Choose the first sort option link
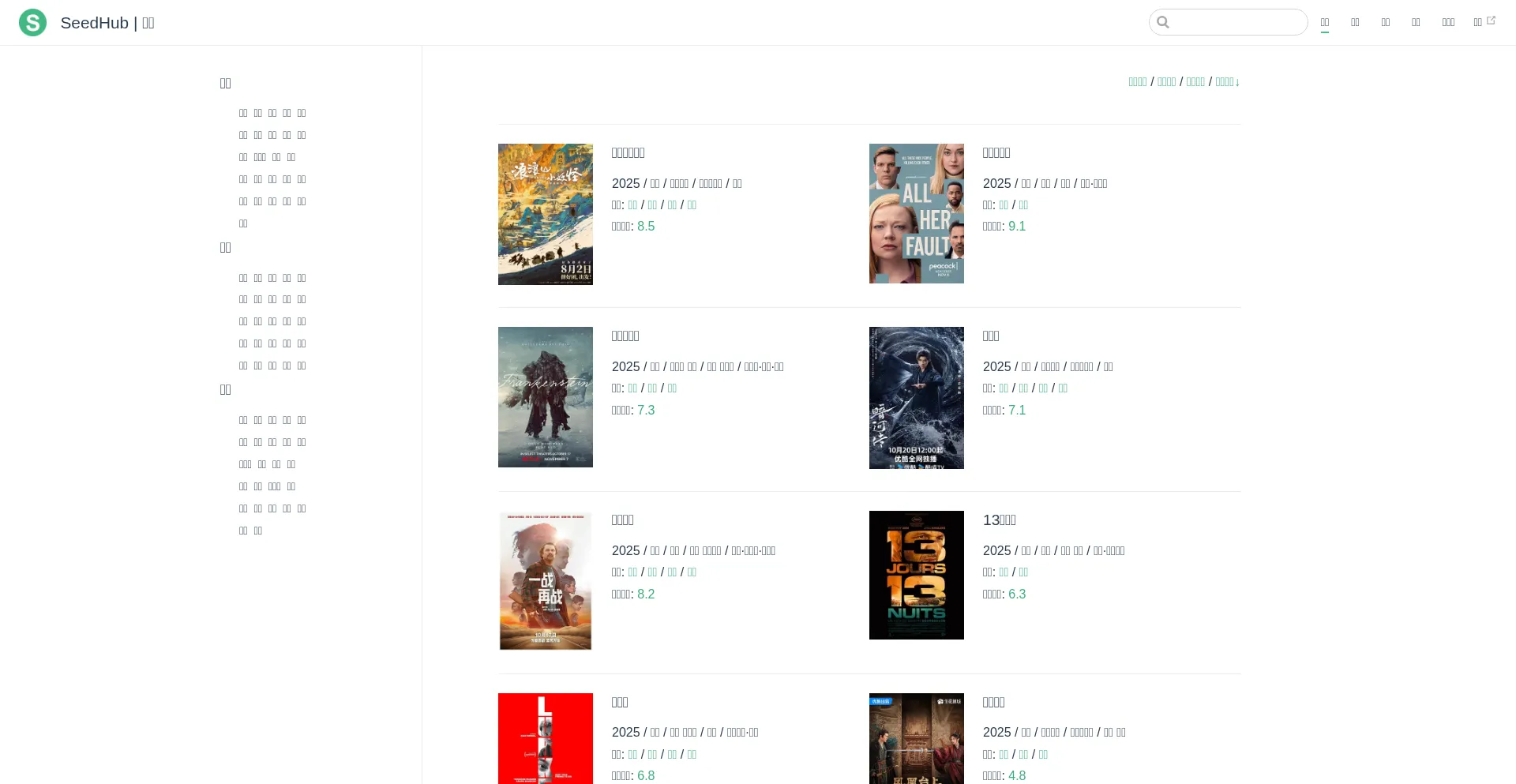This screenshot has width=1516, height=784. point(1137,82)
